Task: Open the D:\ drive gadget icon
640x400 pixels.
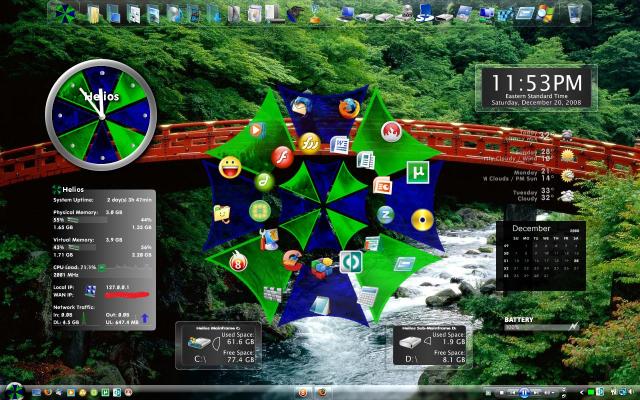Action: [x=410, y=342]
